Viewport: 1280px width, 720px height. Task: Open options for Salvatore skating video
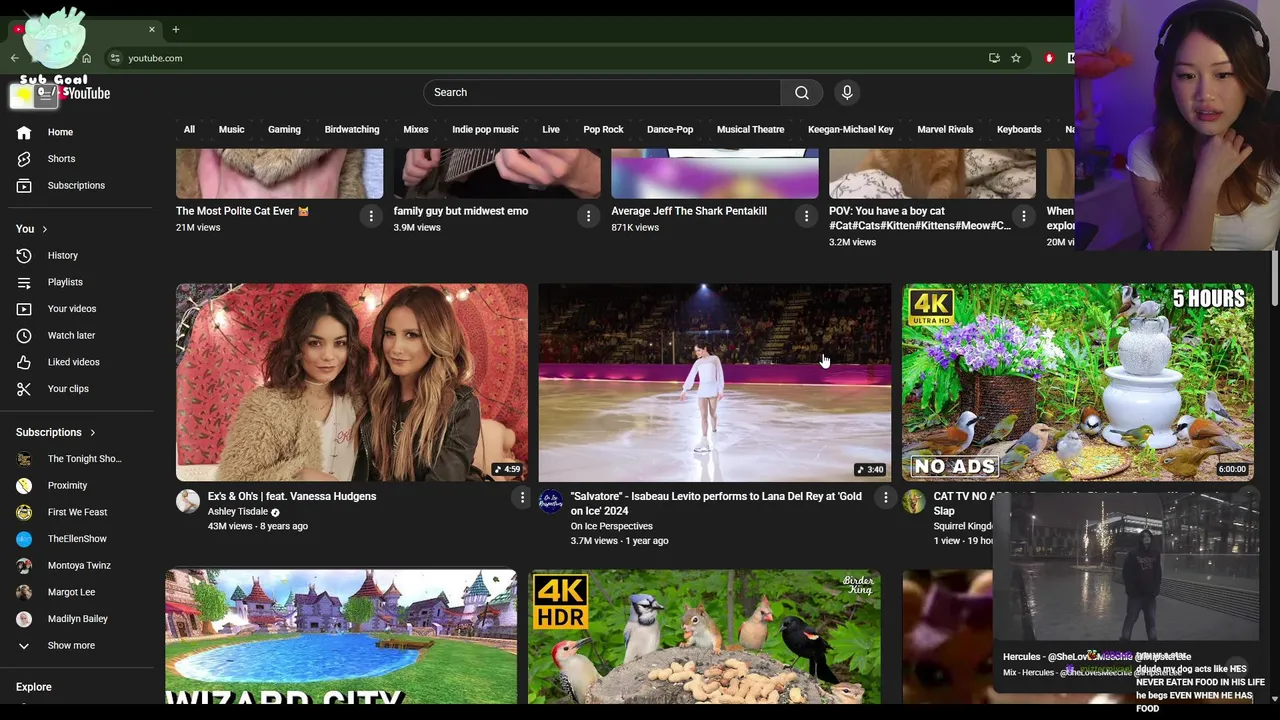pyautogui.click(x=885, y=497)
